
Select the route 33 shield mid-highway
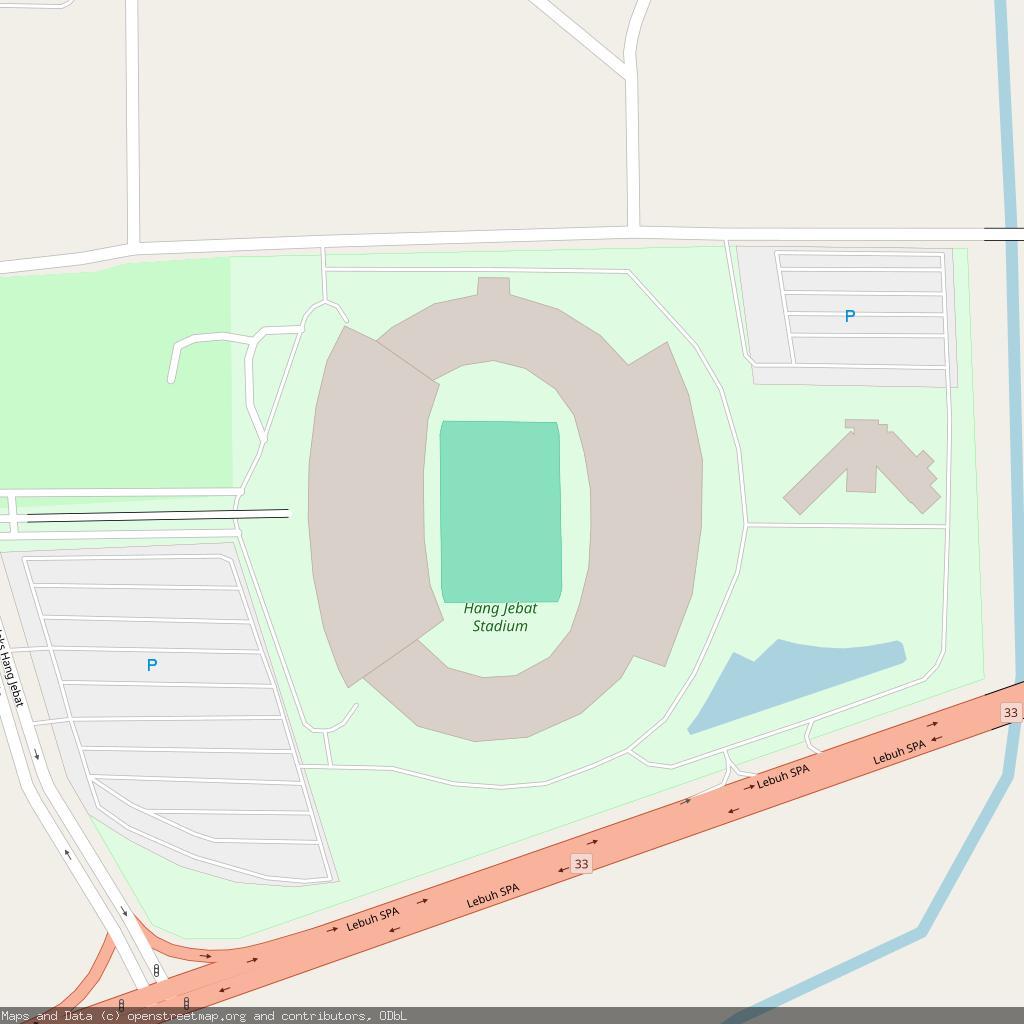581,863
